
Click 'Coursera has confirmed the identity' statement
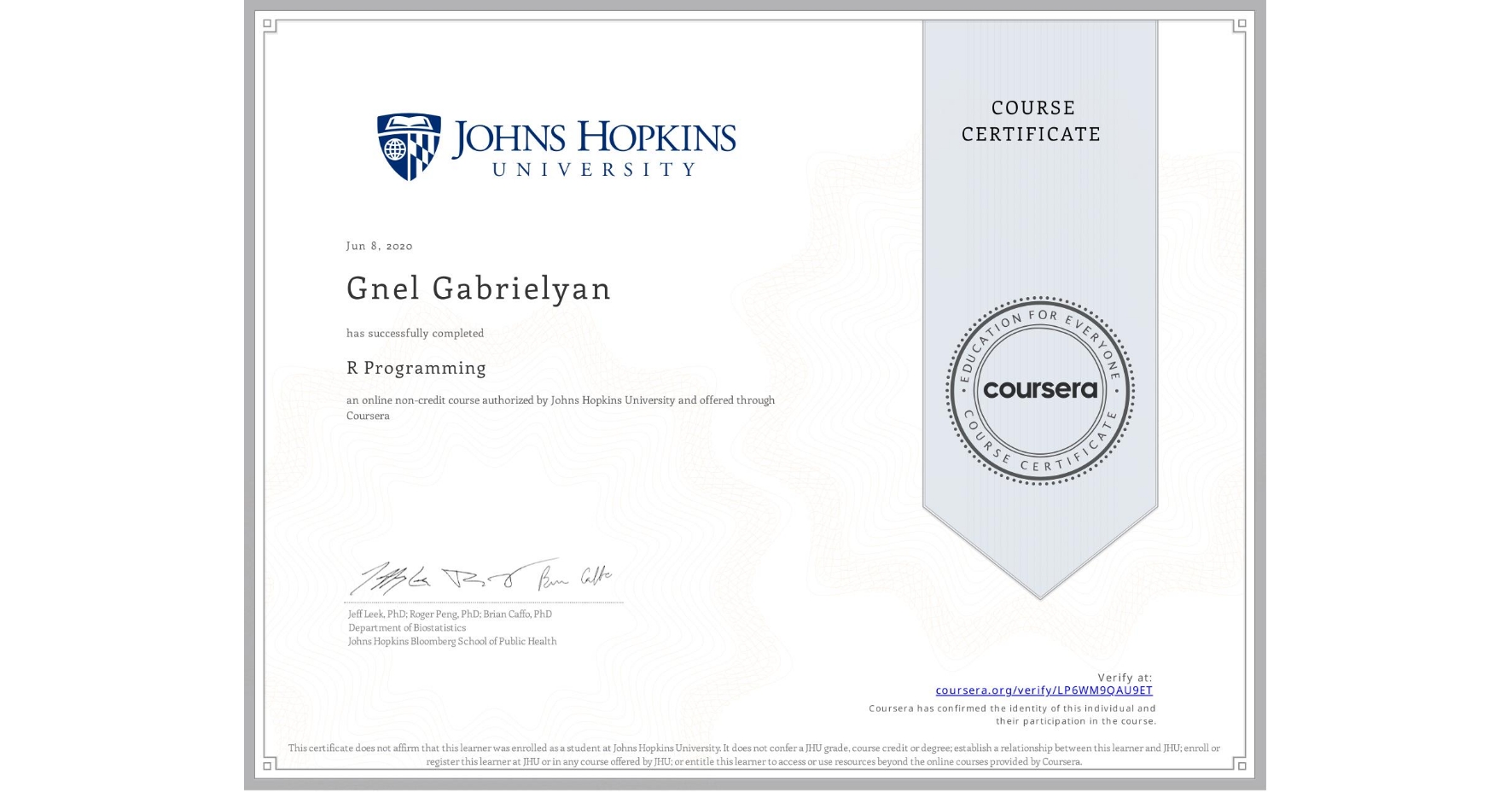click(1012, 714)
